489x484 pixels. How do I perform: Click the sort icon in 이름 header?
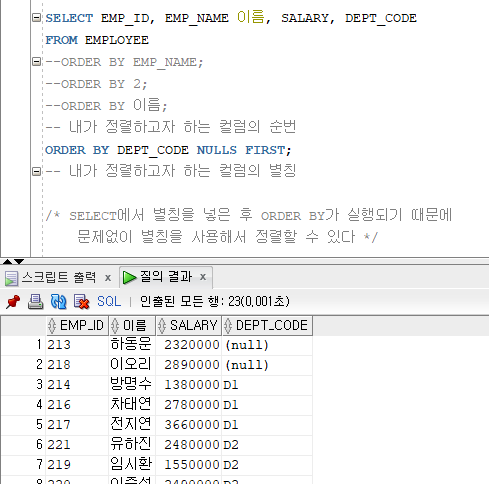tap(115, 326)
